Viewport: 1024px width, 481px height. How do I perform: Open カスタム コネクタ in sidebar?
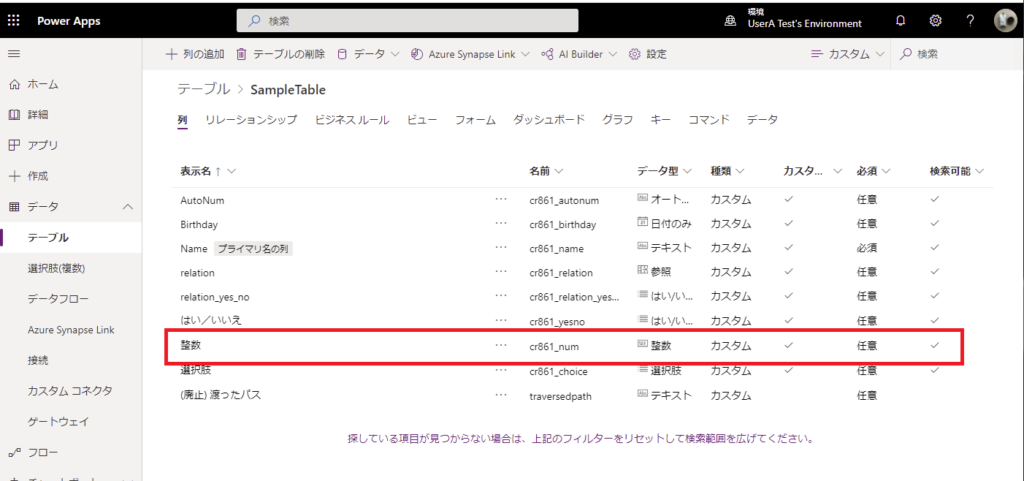click(71, 391)
